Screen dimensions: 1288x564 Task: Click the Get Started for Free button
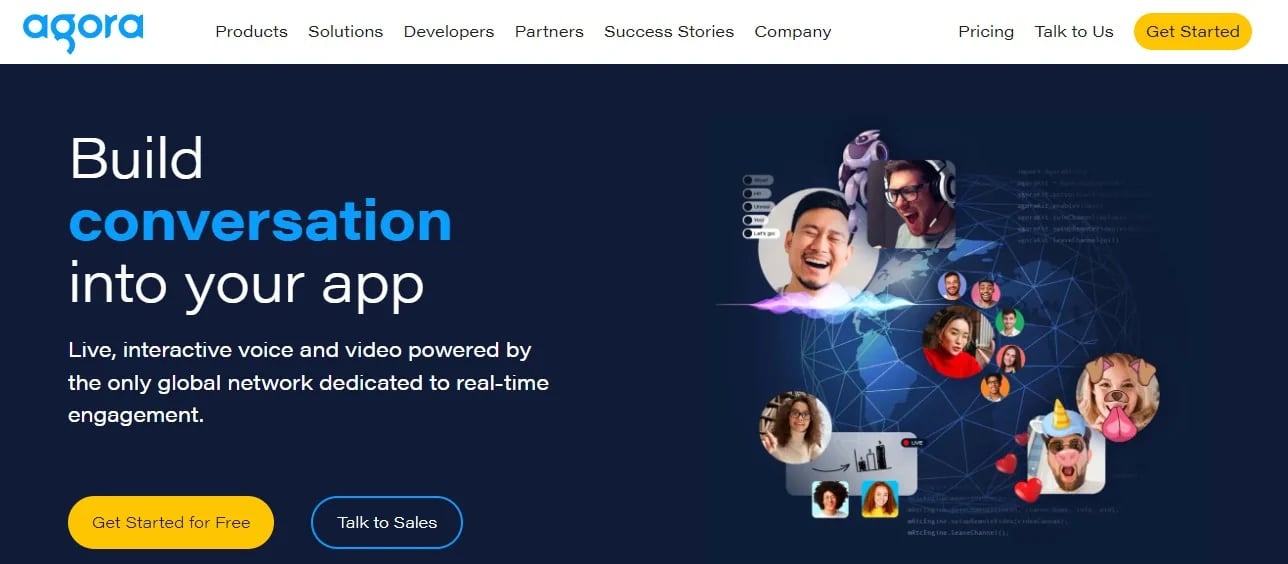pyautogui.click(x=171, y=522)
